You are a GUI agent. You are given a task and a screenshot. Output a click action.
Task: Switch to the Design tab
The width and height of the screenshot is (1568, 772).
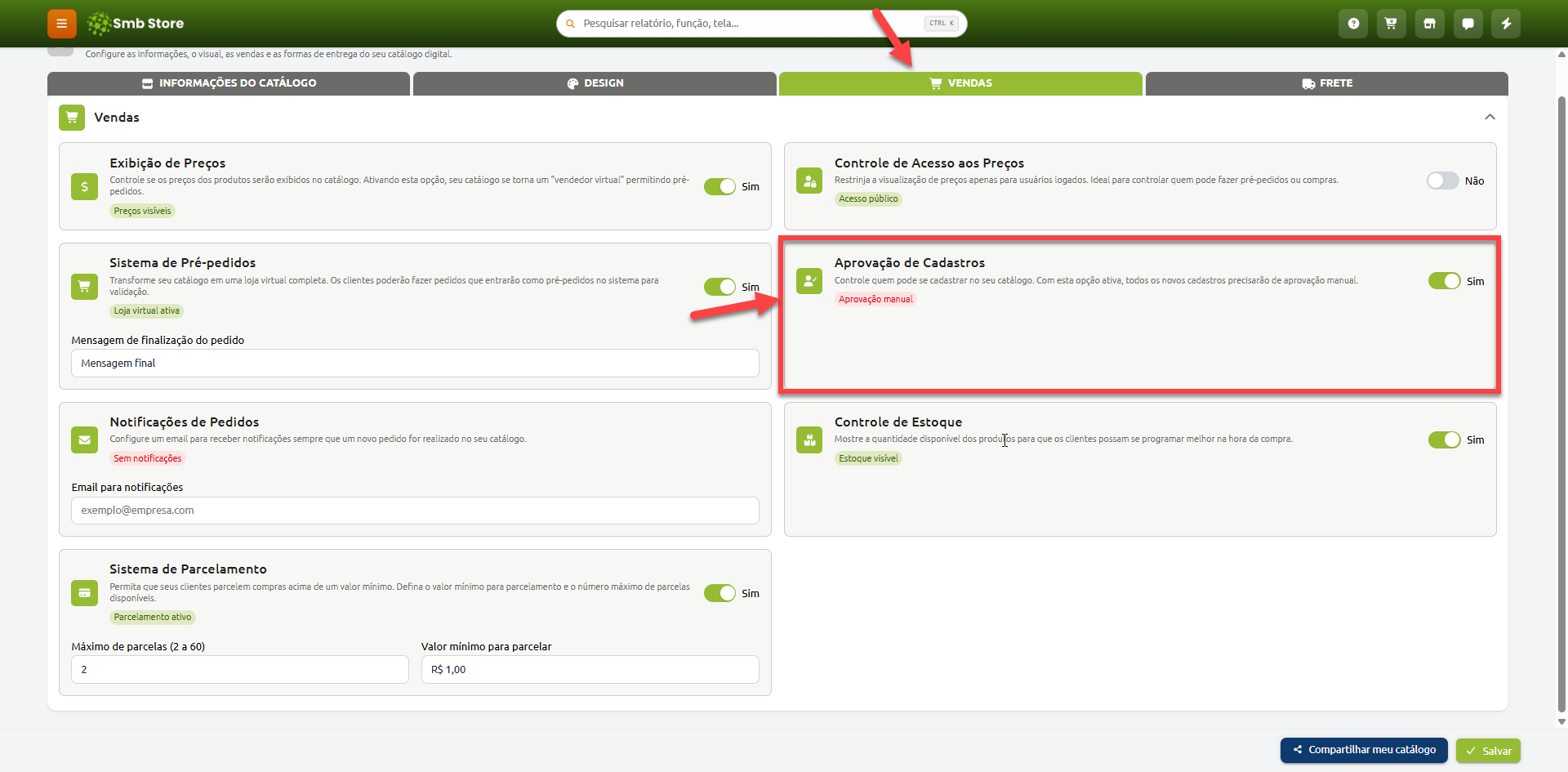595,83
